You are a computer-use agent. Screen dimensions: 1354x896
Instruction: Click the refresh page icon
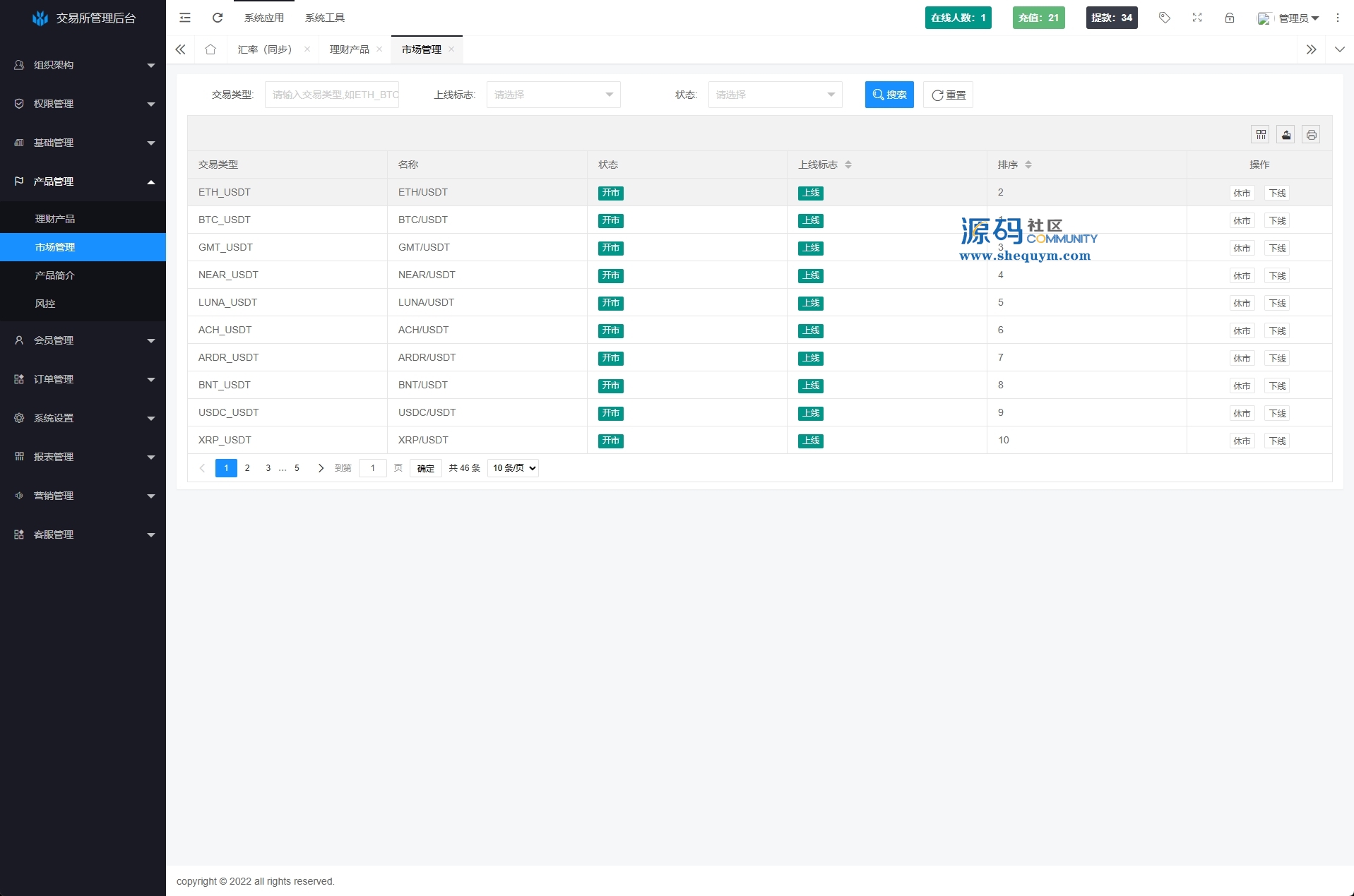[218, 18]
